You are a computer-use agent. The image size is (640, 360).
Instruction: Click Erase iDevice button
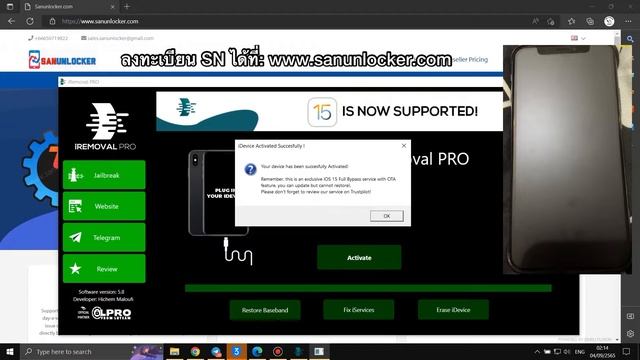click(x=453, y=310)
